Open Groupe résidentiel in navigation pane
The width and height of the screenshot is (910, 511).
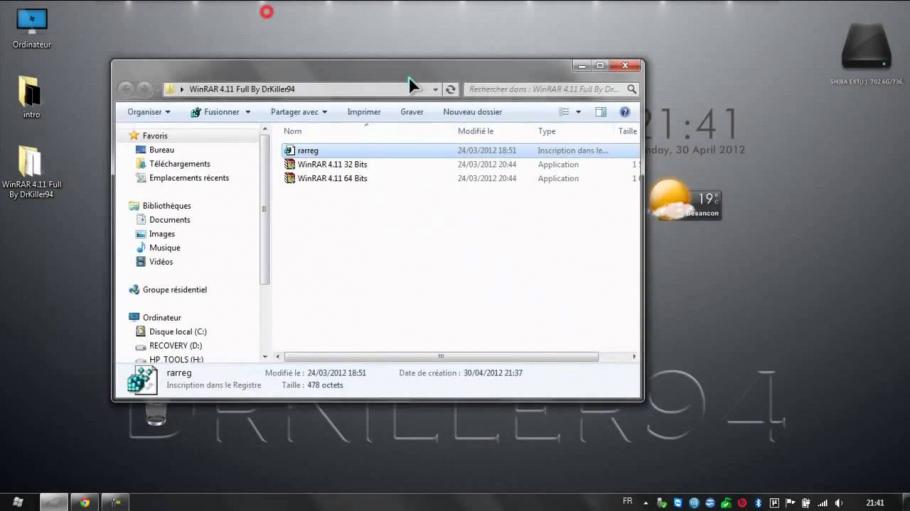174,289
